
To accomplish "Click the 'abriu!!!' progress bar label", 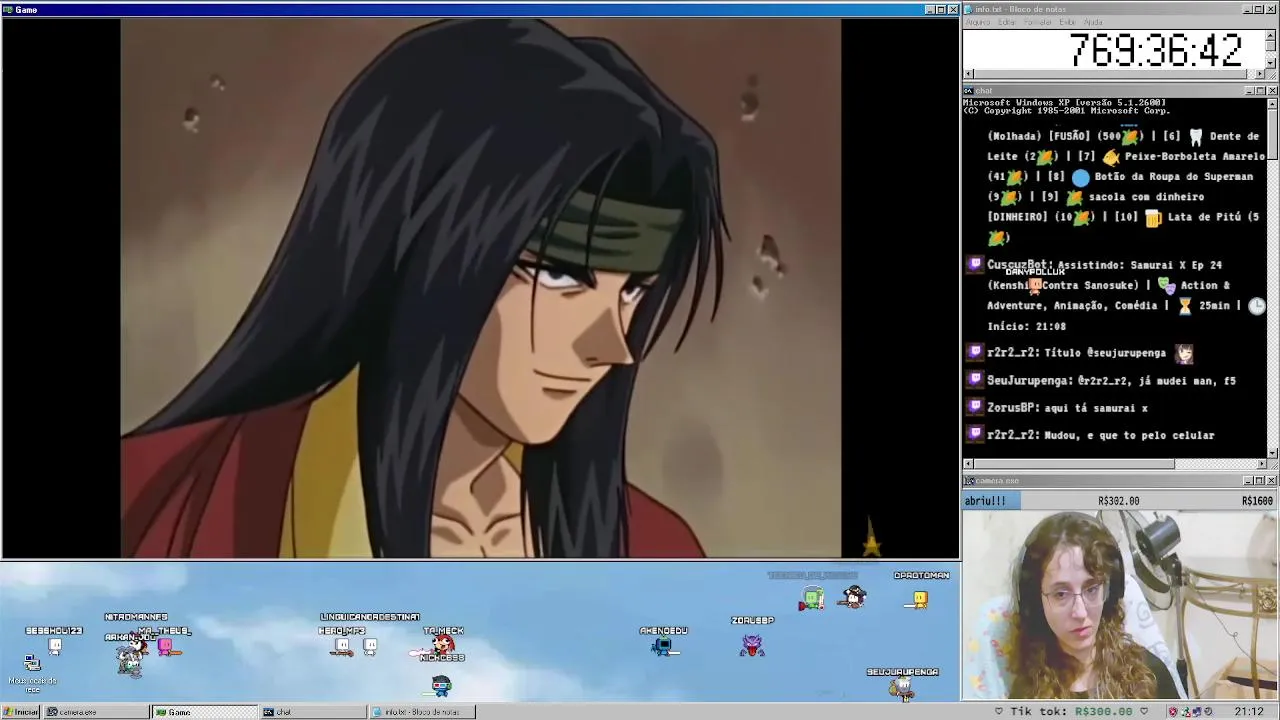I will (x=985, y=501).
